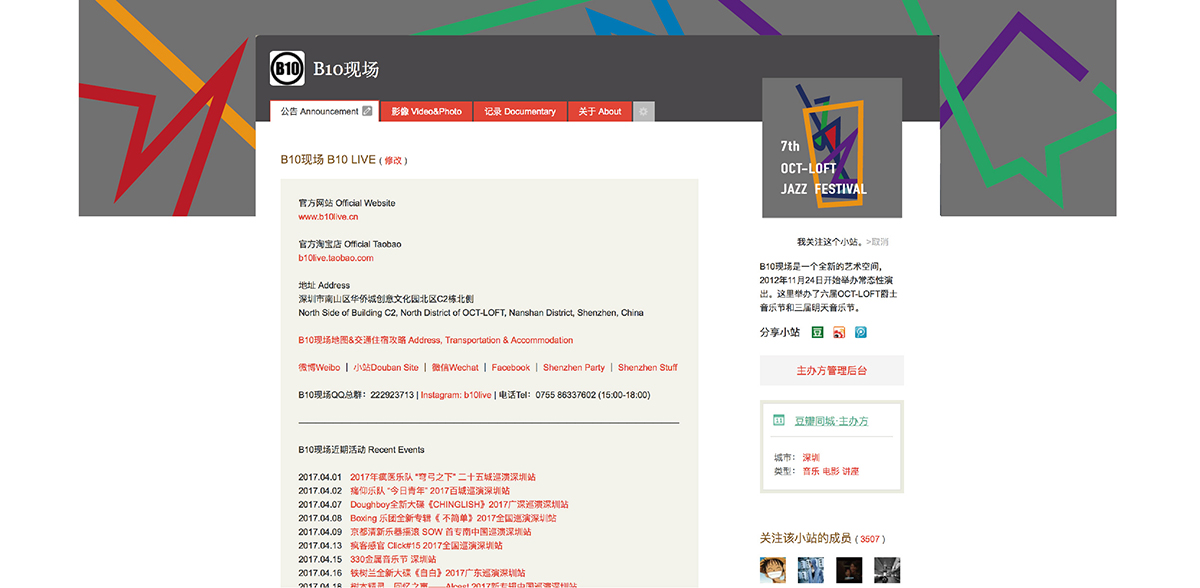The height and width of the screenshot is (588, 1200).
Task: Open the Doughboy CHINGLISH event link
Action: click(459, 505)
